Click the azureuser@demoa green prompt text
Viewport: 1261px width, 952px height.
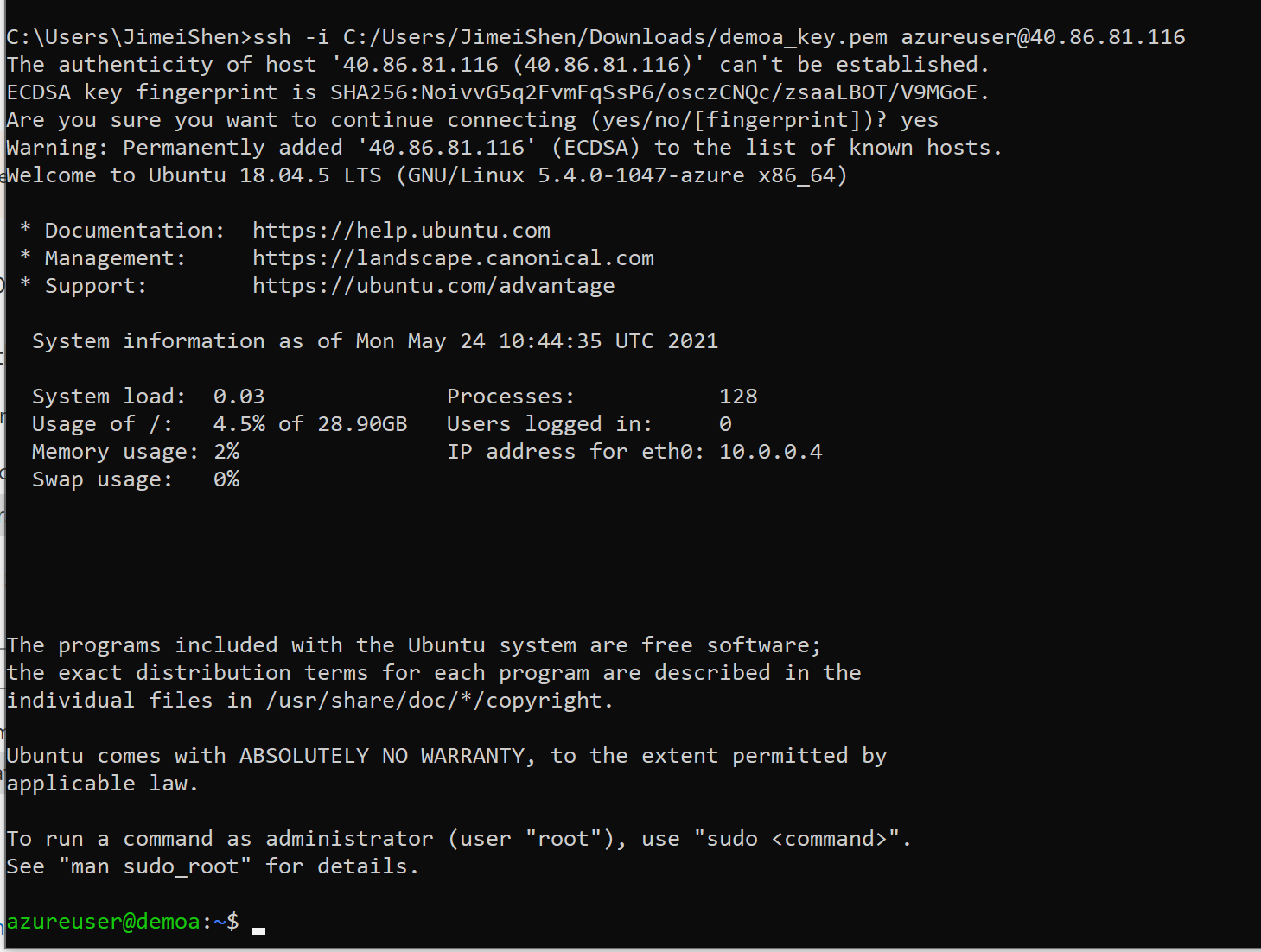pos(104,922)
